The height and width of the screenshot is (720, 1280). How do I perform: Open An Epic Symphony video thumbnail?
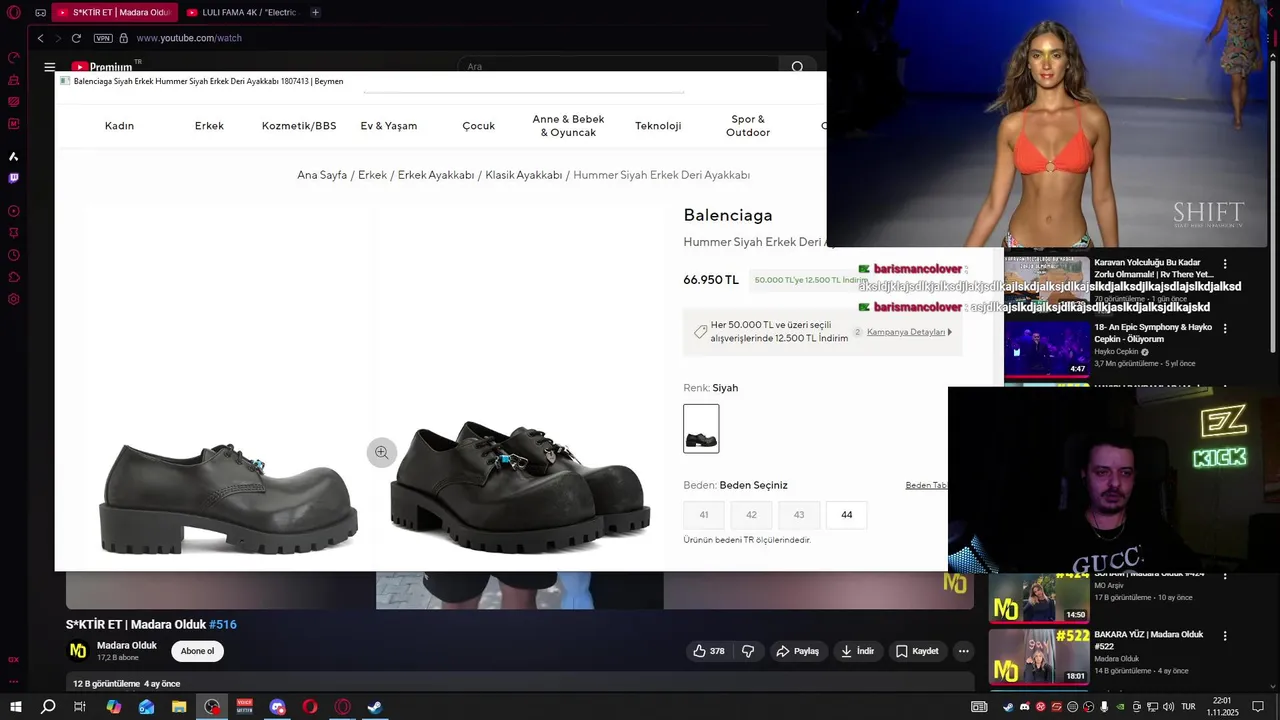1047,348
